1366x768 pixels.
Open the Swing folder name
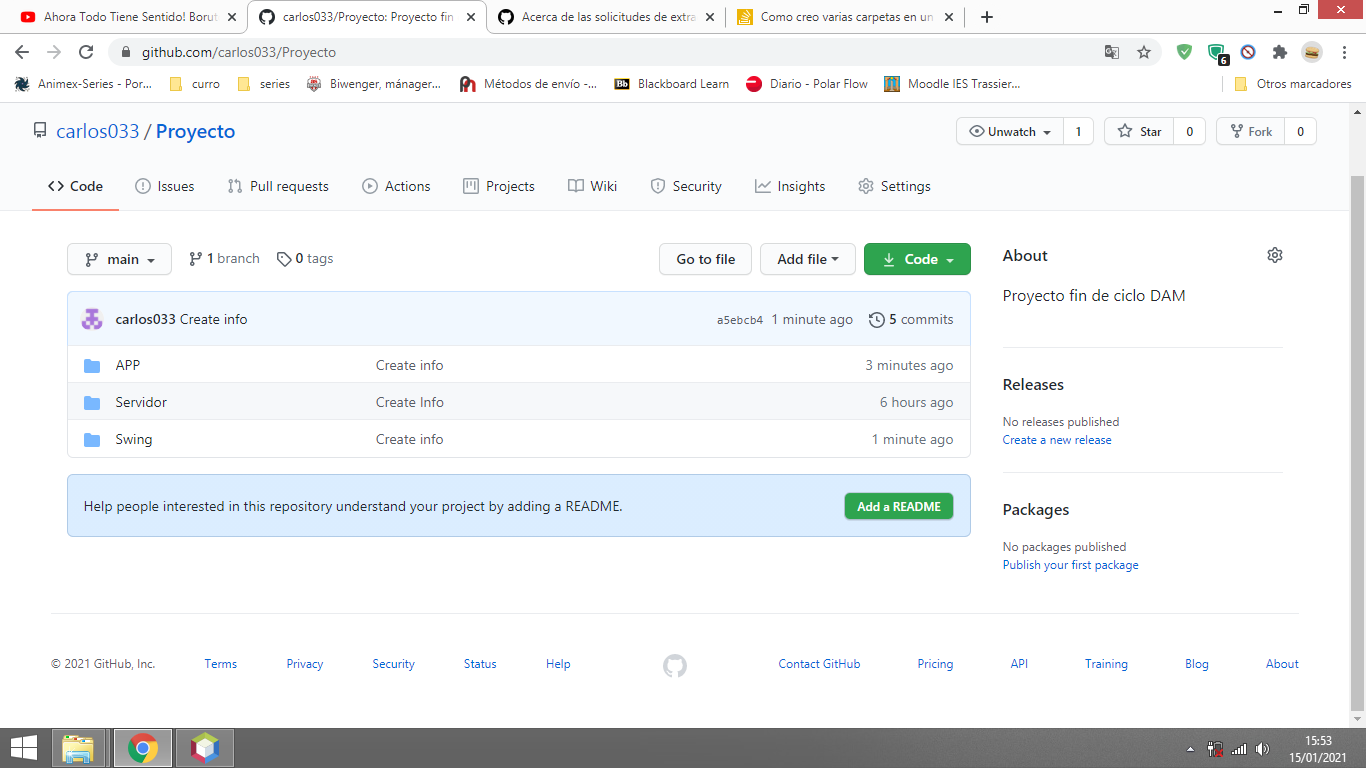pyautogui.click(x=134, y=439)
